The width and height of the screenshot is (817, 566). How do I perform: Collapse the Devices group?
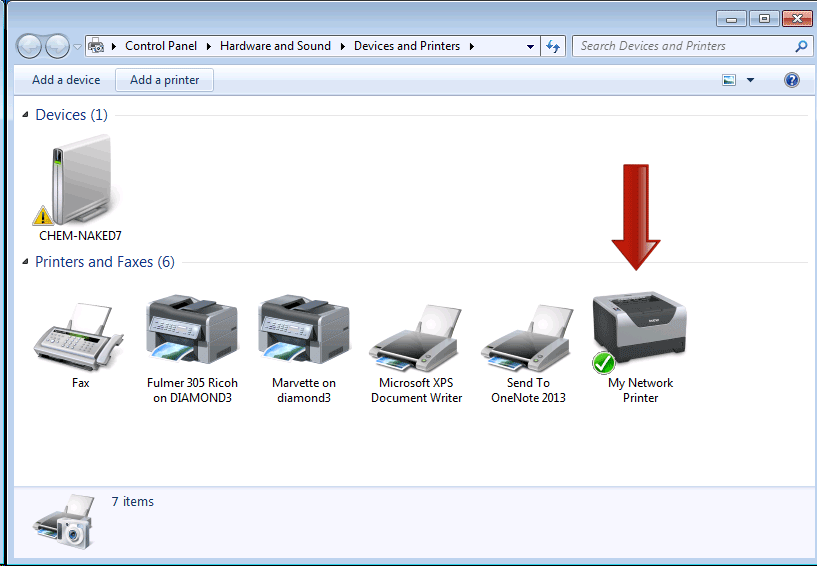26,116
